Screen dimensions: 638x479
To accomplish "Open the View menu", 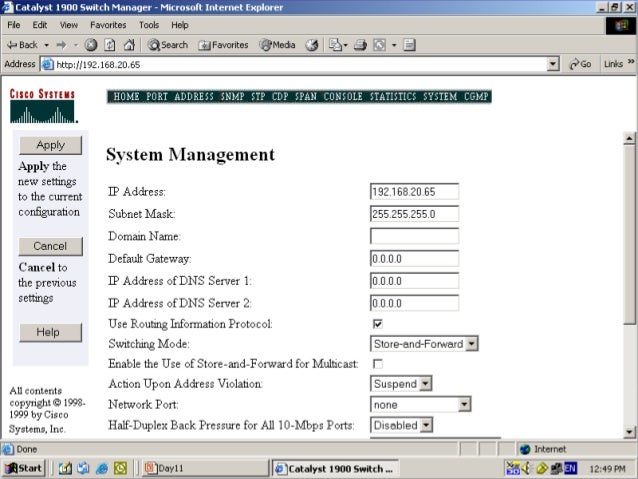I will (68, 25).
